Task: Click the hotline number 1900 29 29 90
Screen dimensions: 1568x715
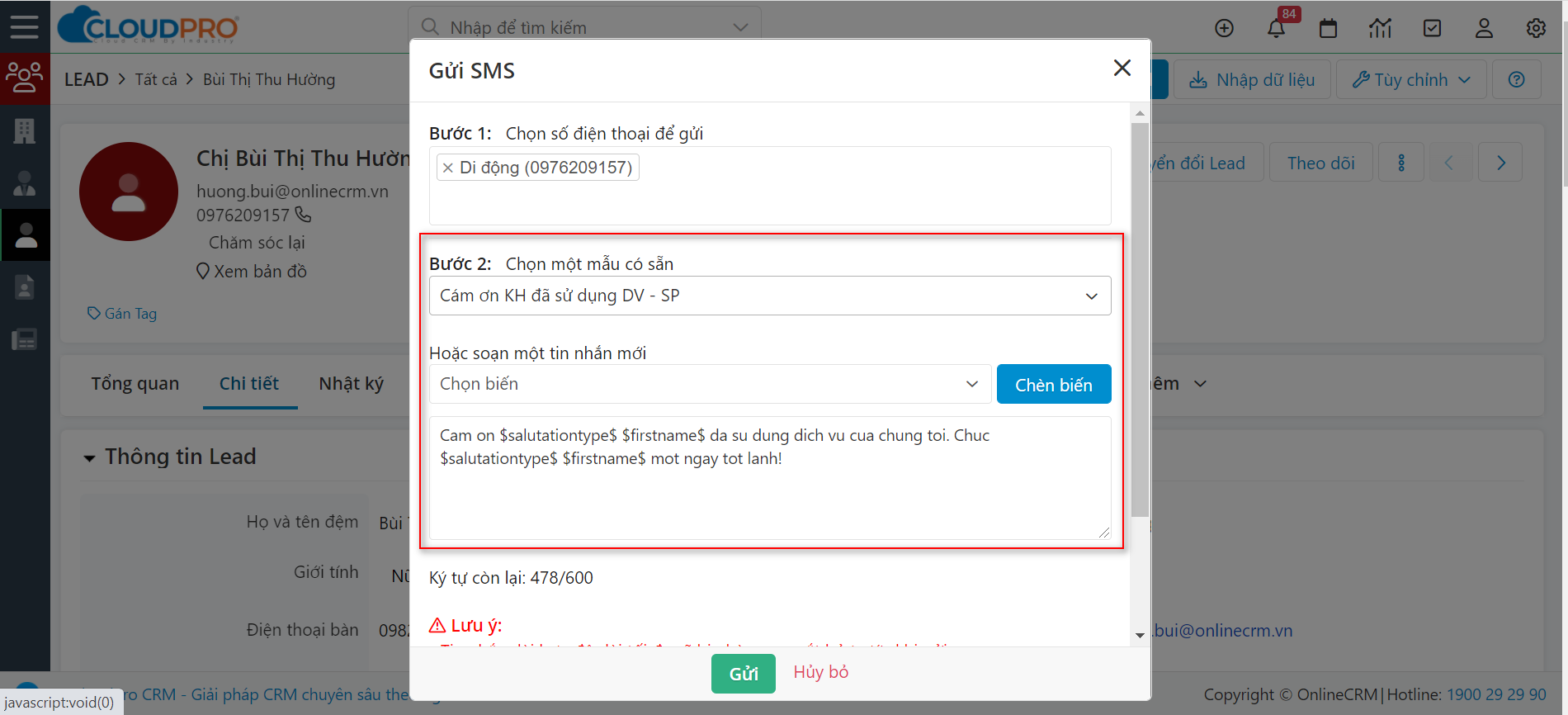Action: tap(1496, 694)
